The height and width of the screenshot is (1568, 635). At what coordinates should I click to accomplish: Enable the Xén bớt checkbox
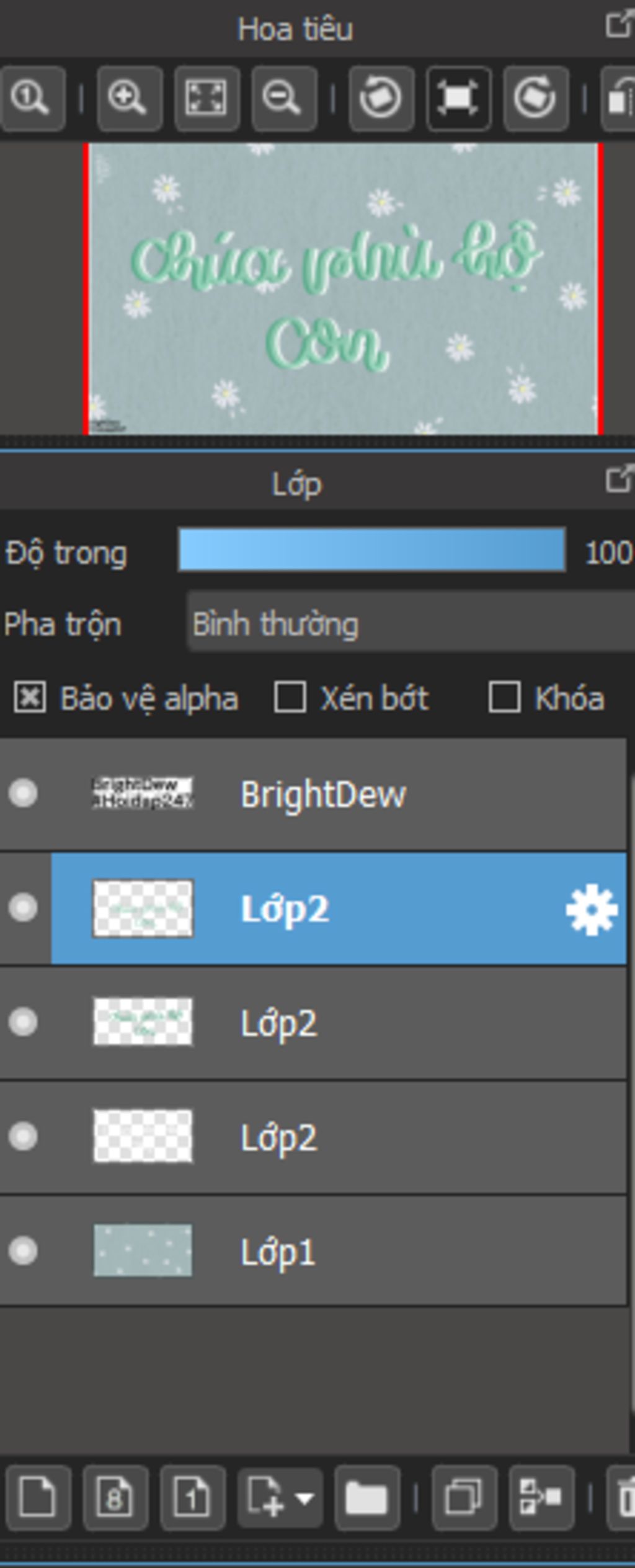tap(290, 698)
